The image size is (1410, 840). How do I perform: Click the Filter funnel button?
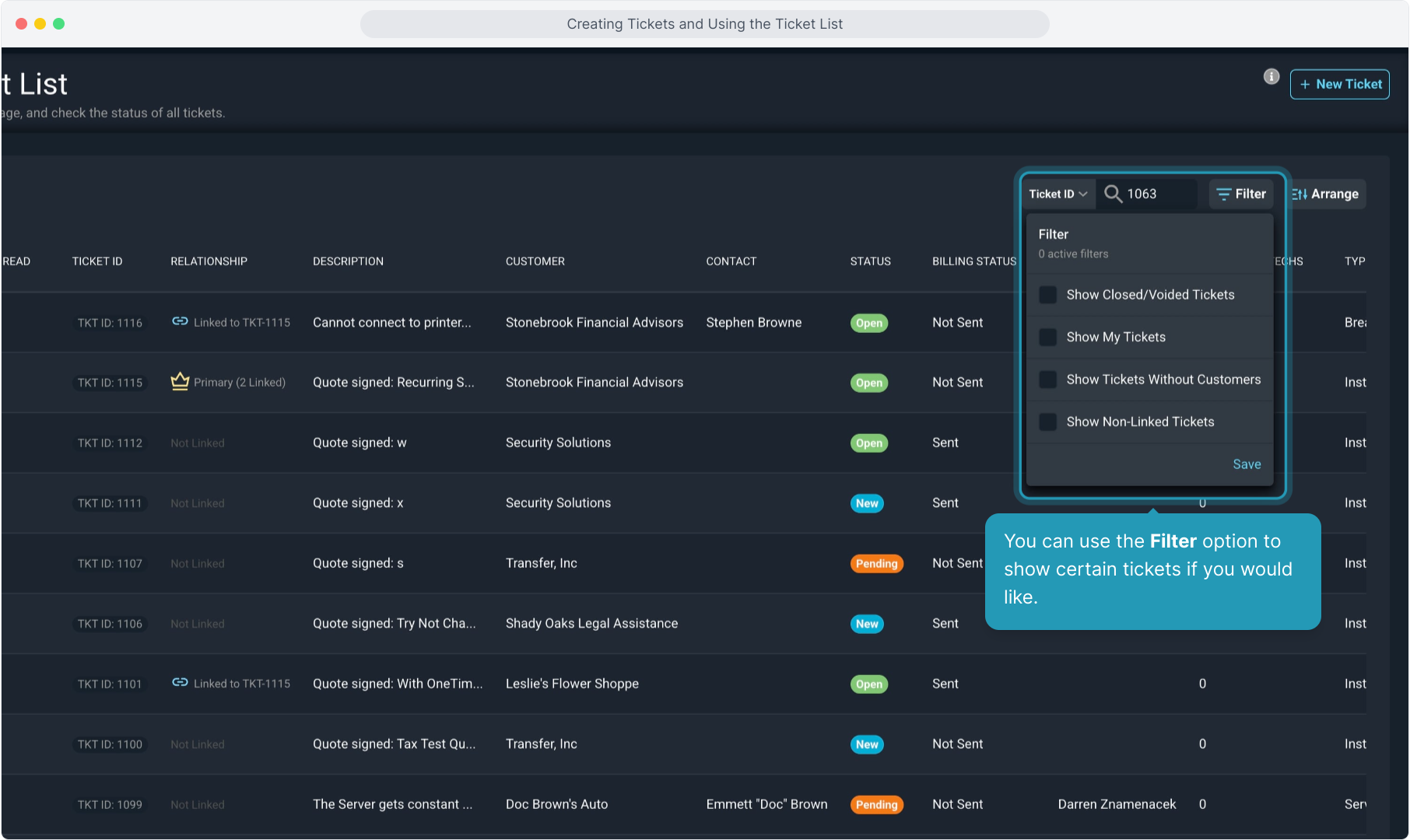(1241, 194)
